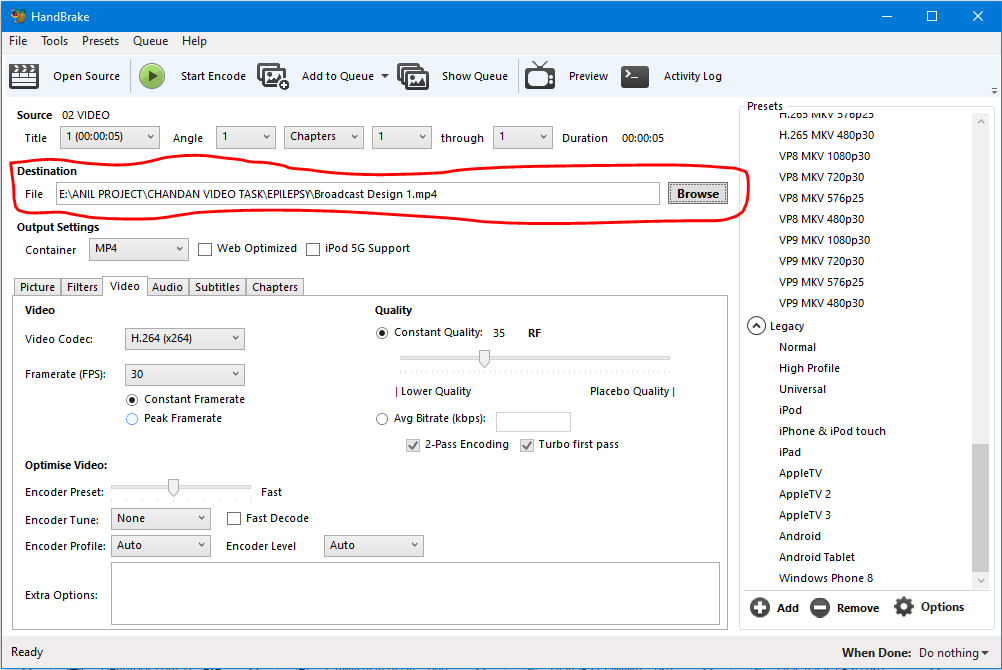
Task: Open the Container MP4 dropdown
Action: pos(139,249)
